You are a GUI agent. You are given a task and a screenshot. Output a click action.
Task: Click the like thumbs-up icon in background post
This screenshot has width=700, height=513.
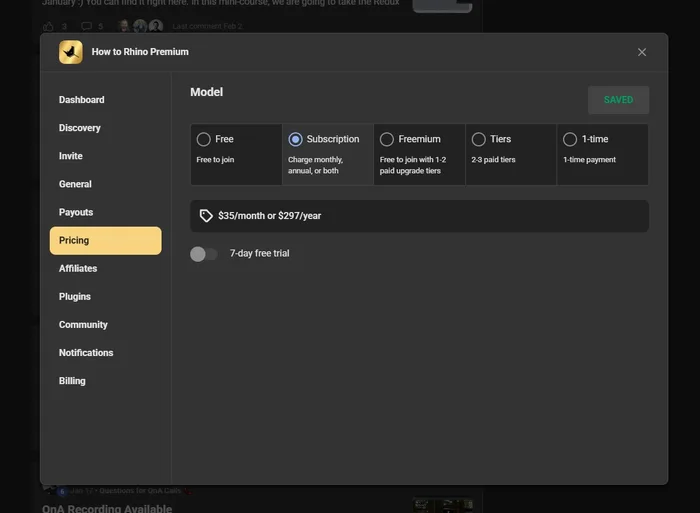coord(48,26)
